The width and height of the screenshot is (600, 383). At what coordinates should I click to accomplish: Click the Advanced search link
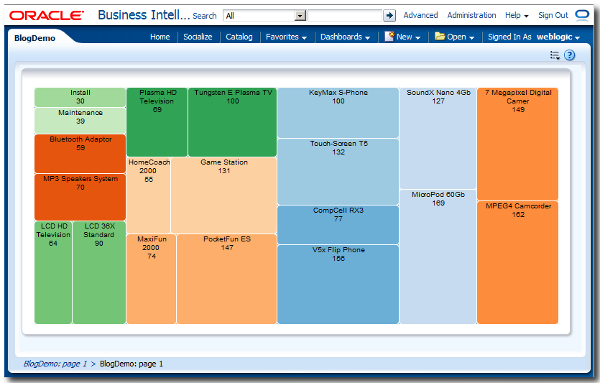[421, 15]
